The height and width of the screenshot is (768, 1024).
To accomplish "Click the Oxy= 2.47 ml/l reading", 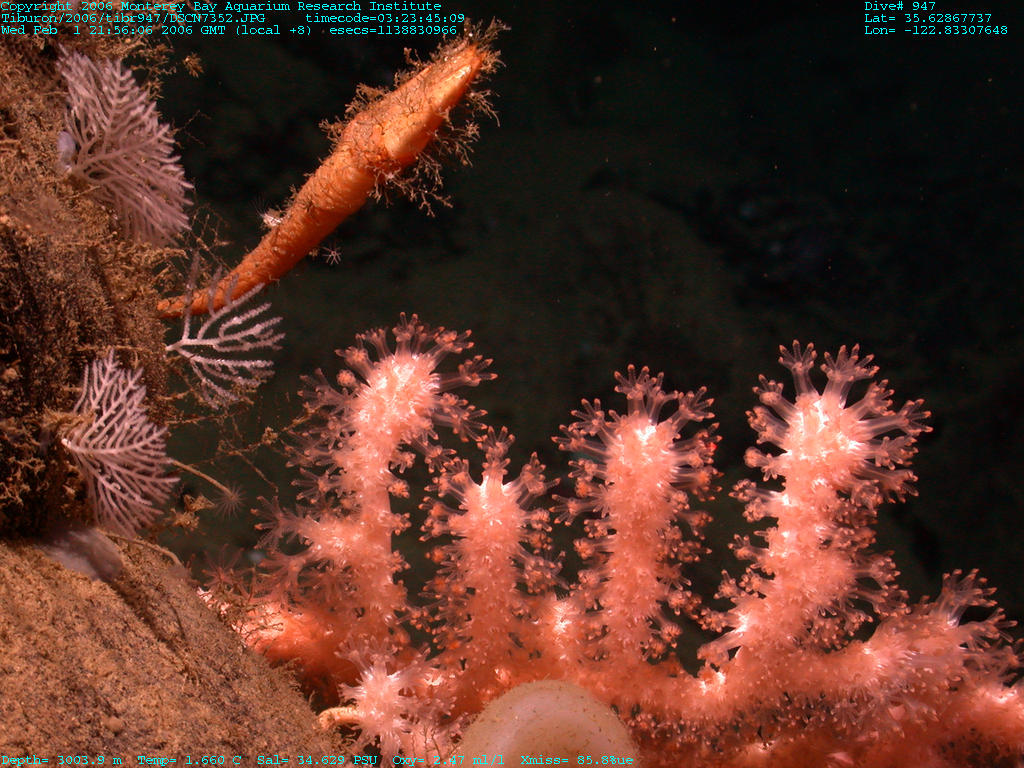I will [448, 760].
